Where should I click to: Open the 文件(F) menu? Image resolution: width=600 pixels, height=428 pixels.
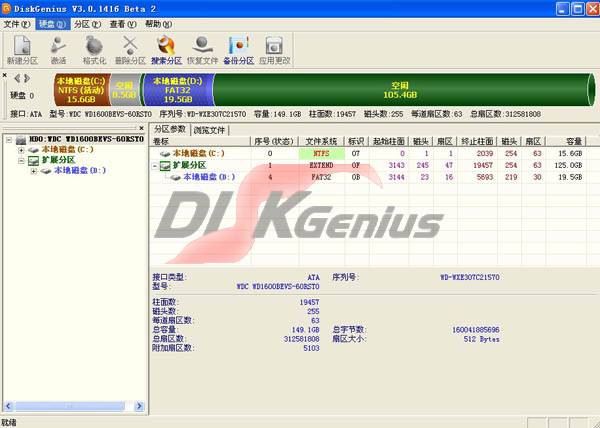17,24
